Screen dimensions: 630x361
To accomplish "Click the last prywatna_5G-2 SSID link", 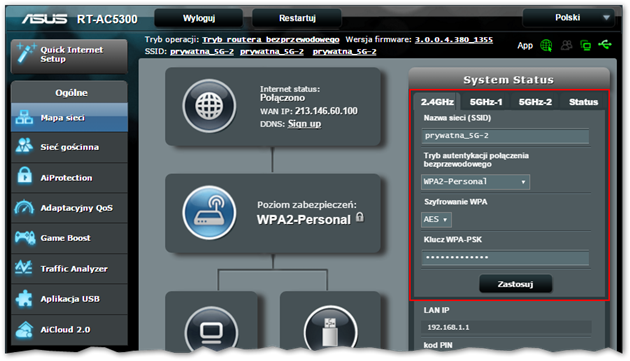I will 345,51.
